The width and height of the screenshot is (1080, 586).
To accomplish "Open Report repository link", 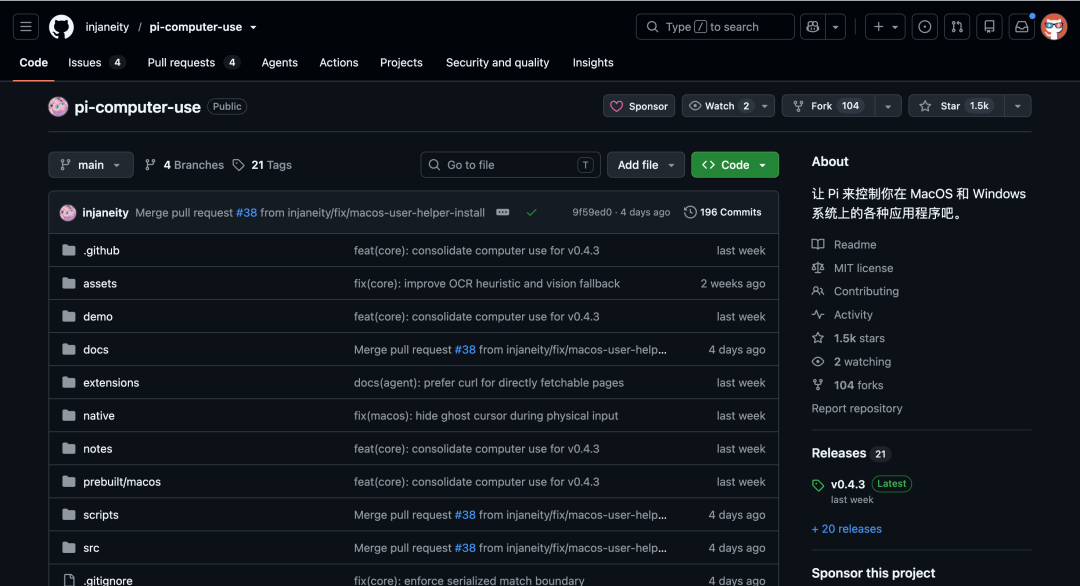I will 857,408.
